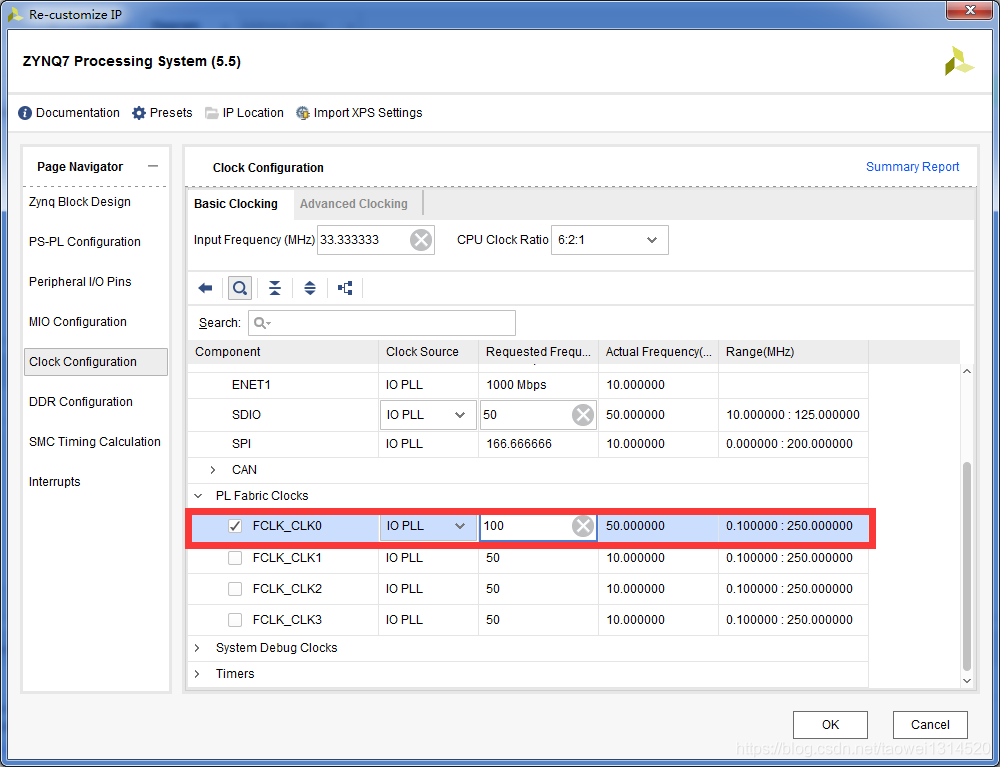Click the Collapse All toolbar icon
Viewport: 1000px width, 767px height.
coord(275,288)
